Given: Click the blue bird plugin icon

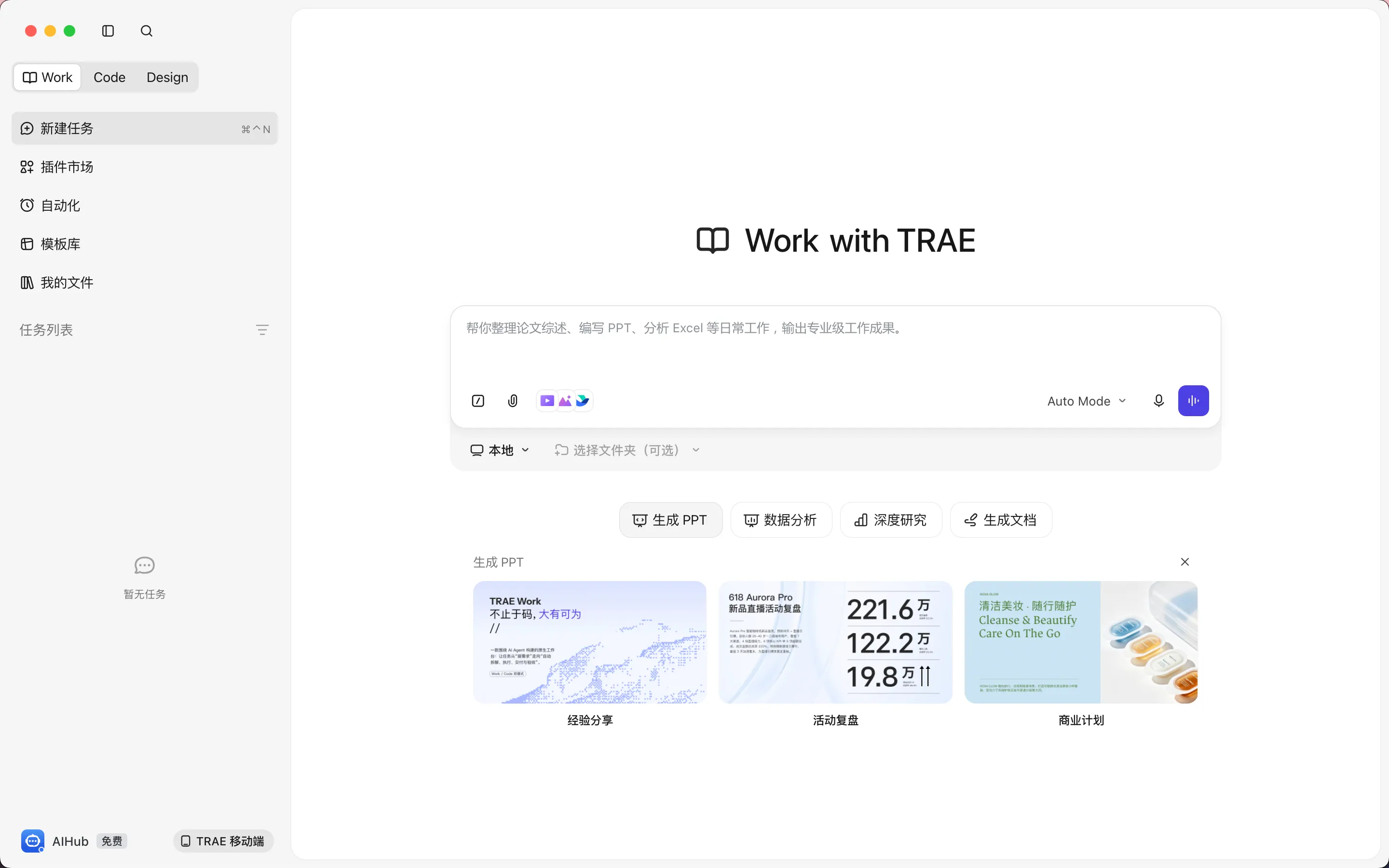Looking at the screenshot, I should pyautogui.click(x=583, y=401).
